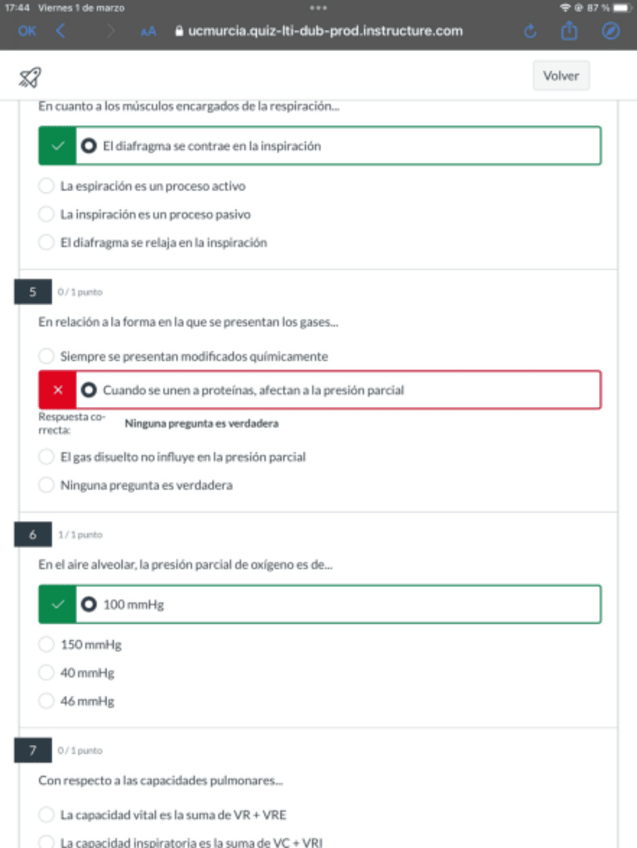
Task: Open the share sheet icon
Action: [x=569, y=31]
